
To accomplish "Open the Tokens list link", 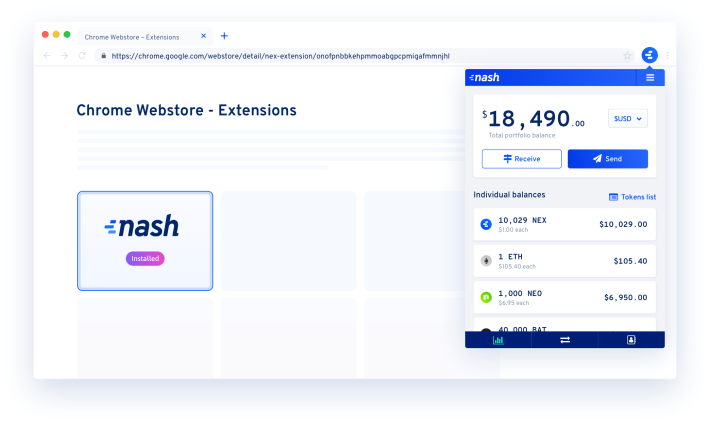I will [x=633, y=197].
